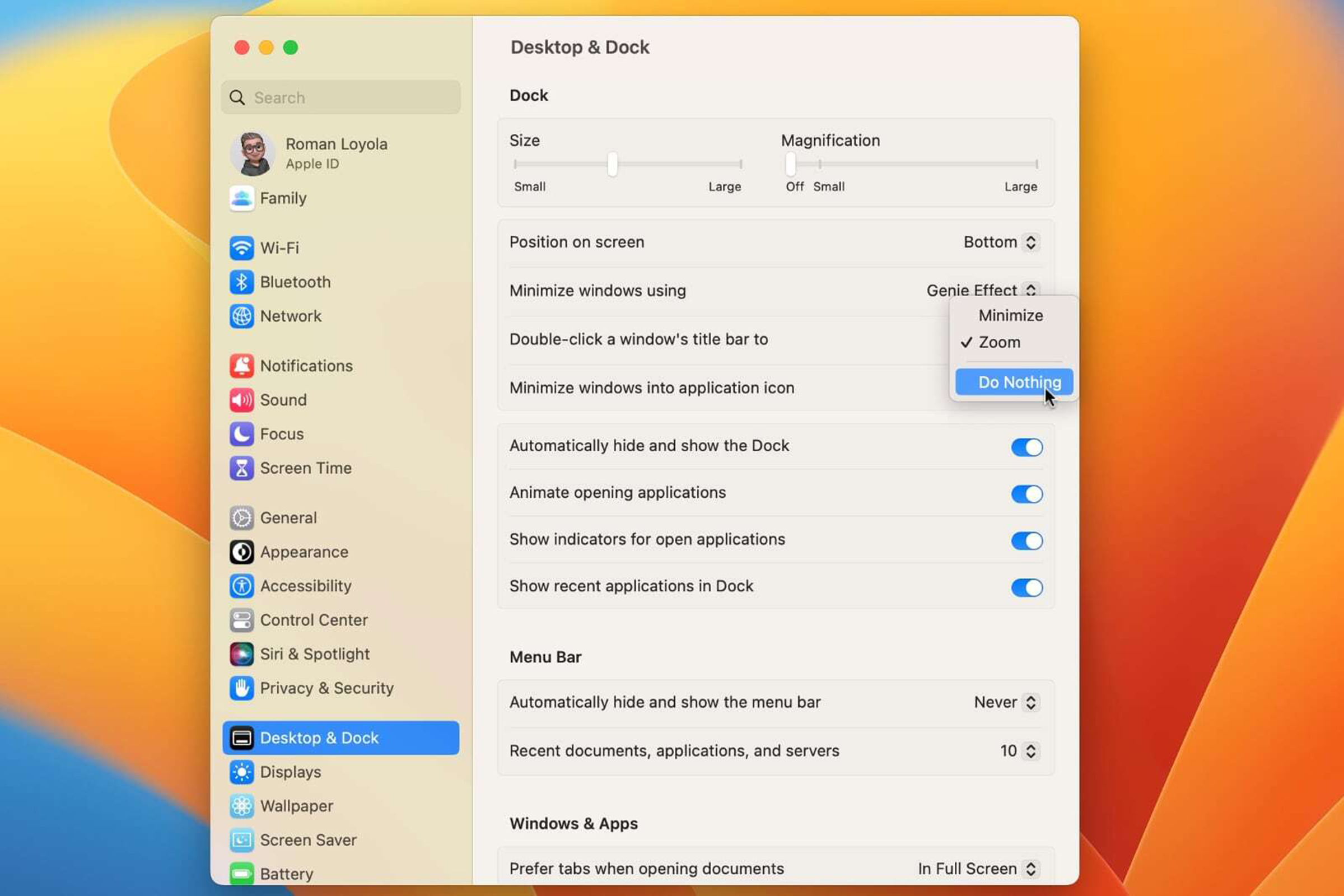Disable Show recent applications in Dock

tap(1026, 587)
